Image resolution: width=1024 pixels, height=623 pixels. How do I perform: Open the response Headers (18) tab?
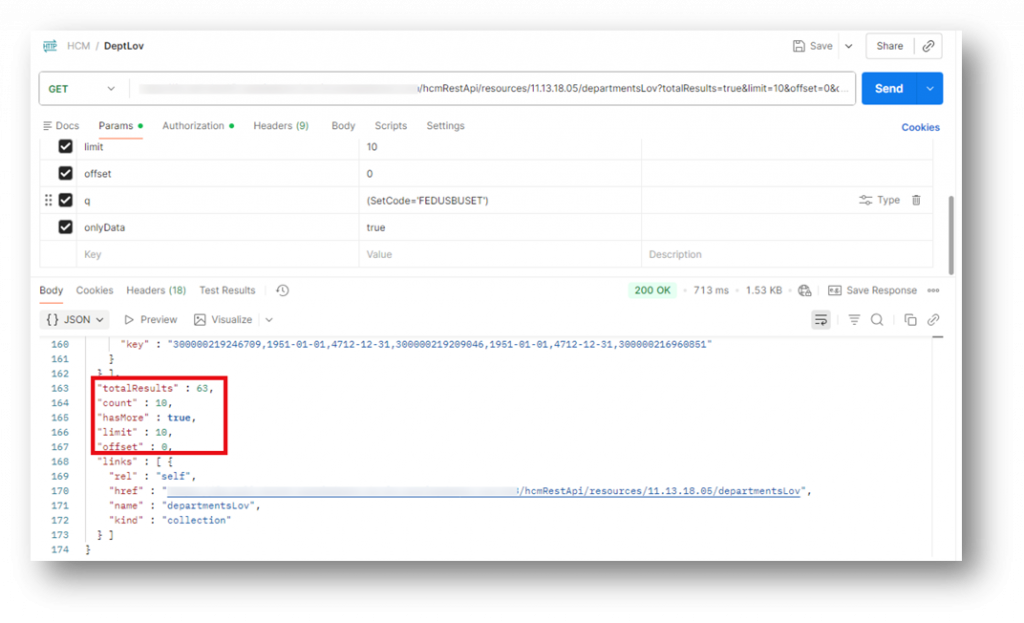click(x=156, y=290)
